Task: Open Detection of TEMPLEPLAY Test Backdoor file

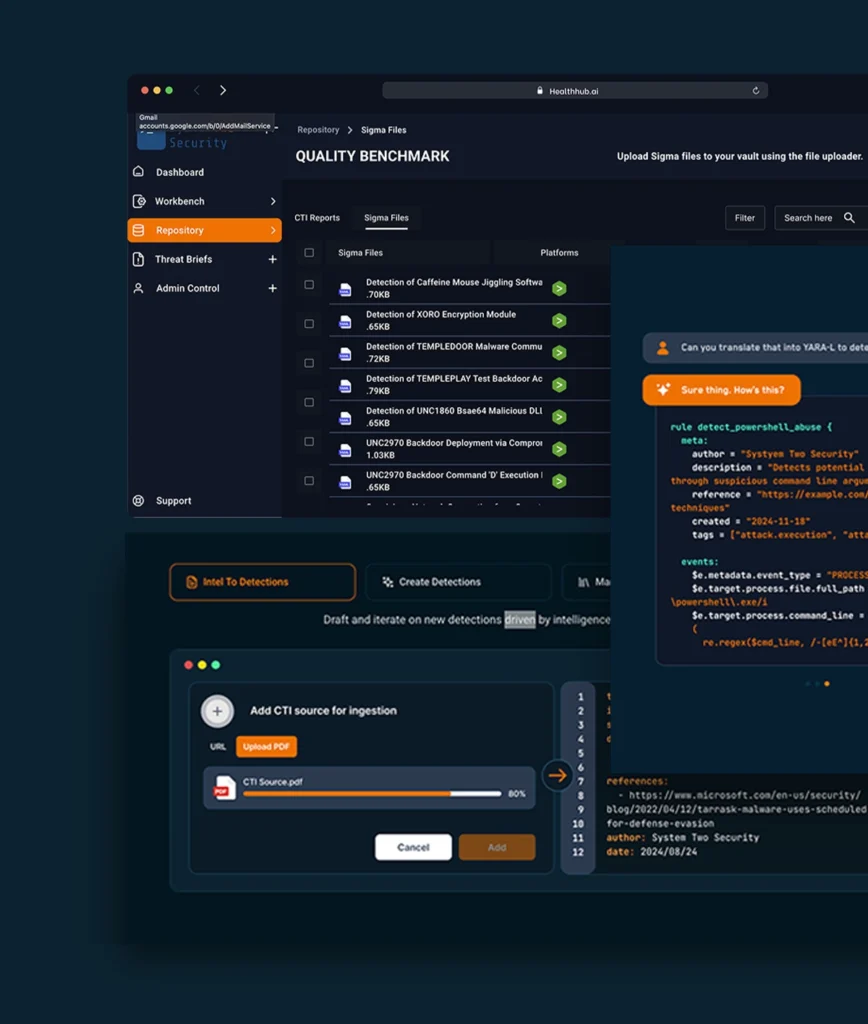Action: click(454, 379)
